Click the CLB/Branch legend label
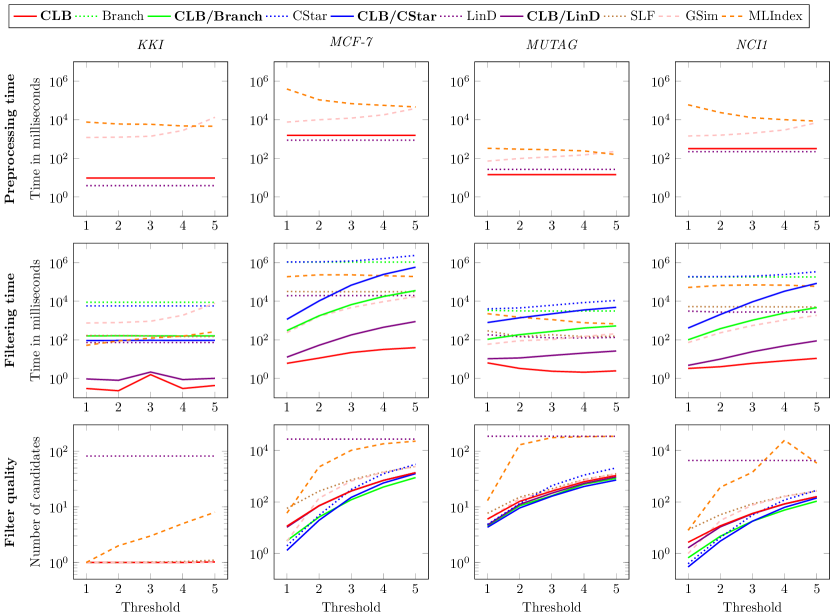The width and height of the screenshot is (830, 616). coord(218,17)
